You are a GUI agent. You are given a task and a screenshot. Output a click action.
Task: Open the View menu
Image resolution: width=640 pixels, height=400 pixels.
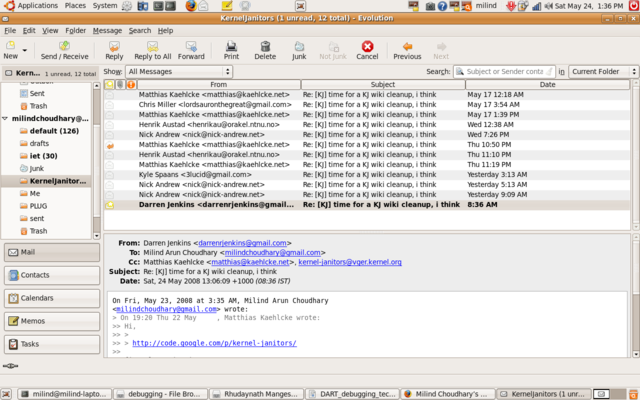coord(50,31)
